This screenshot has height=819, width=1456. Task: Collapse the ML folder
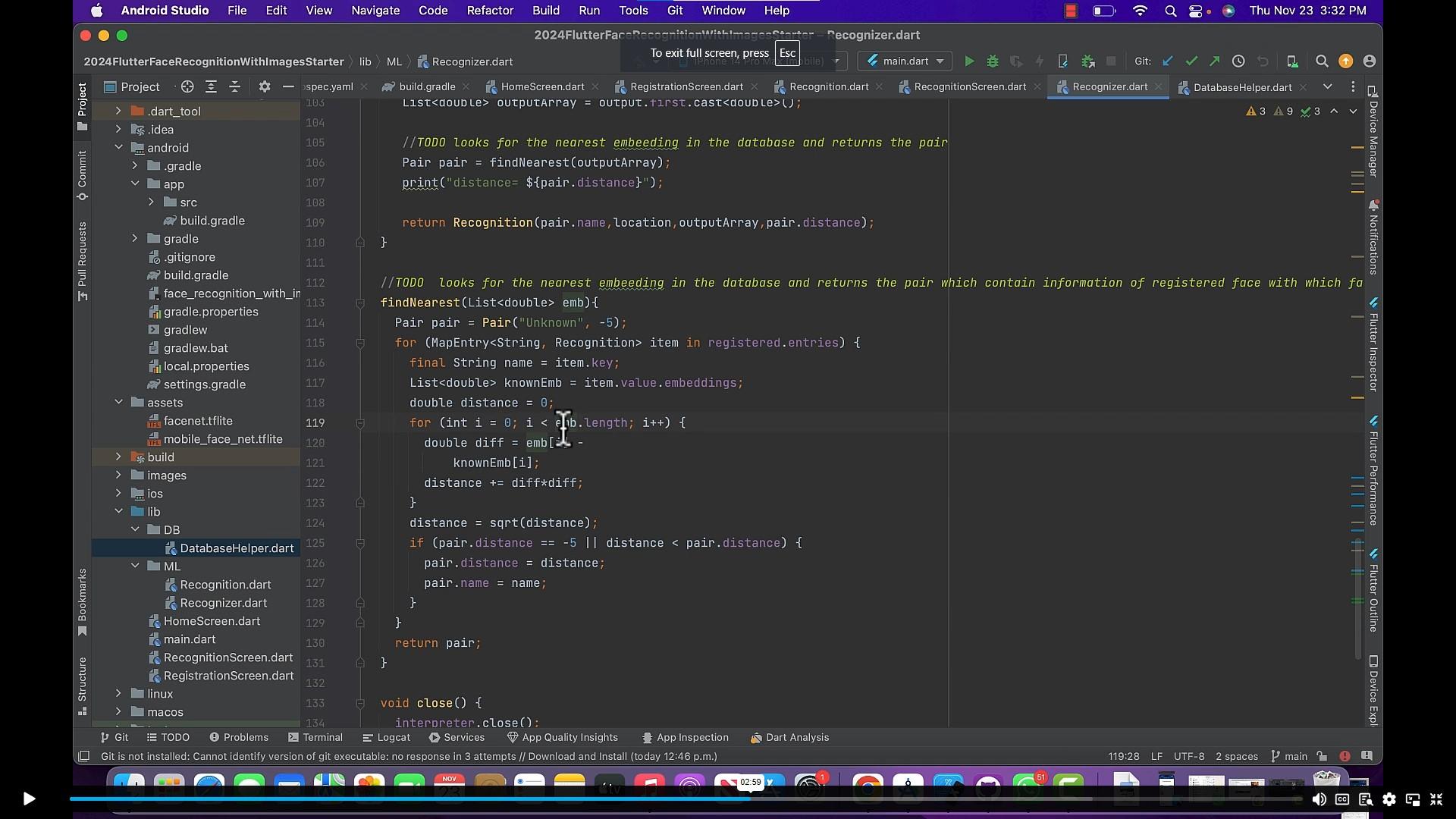(x=135, y=566)
